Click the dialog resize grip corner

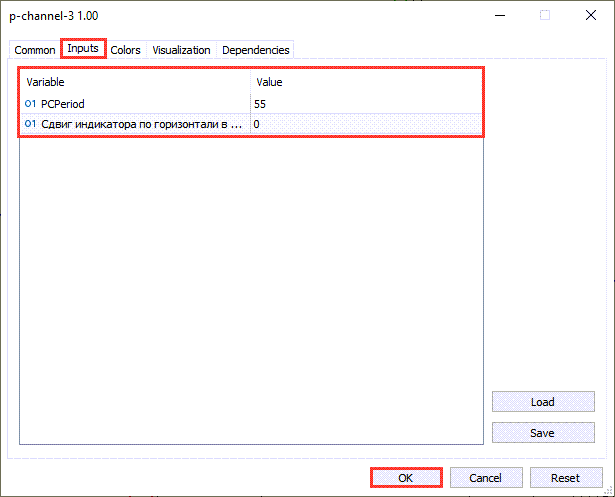tap(608, 490)
